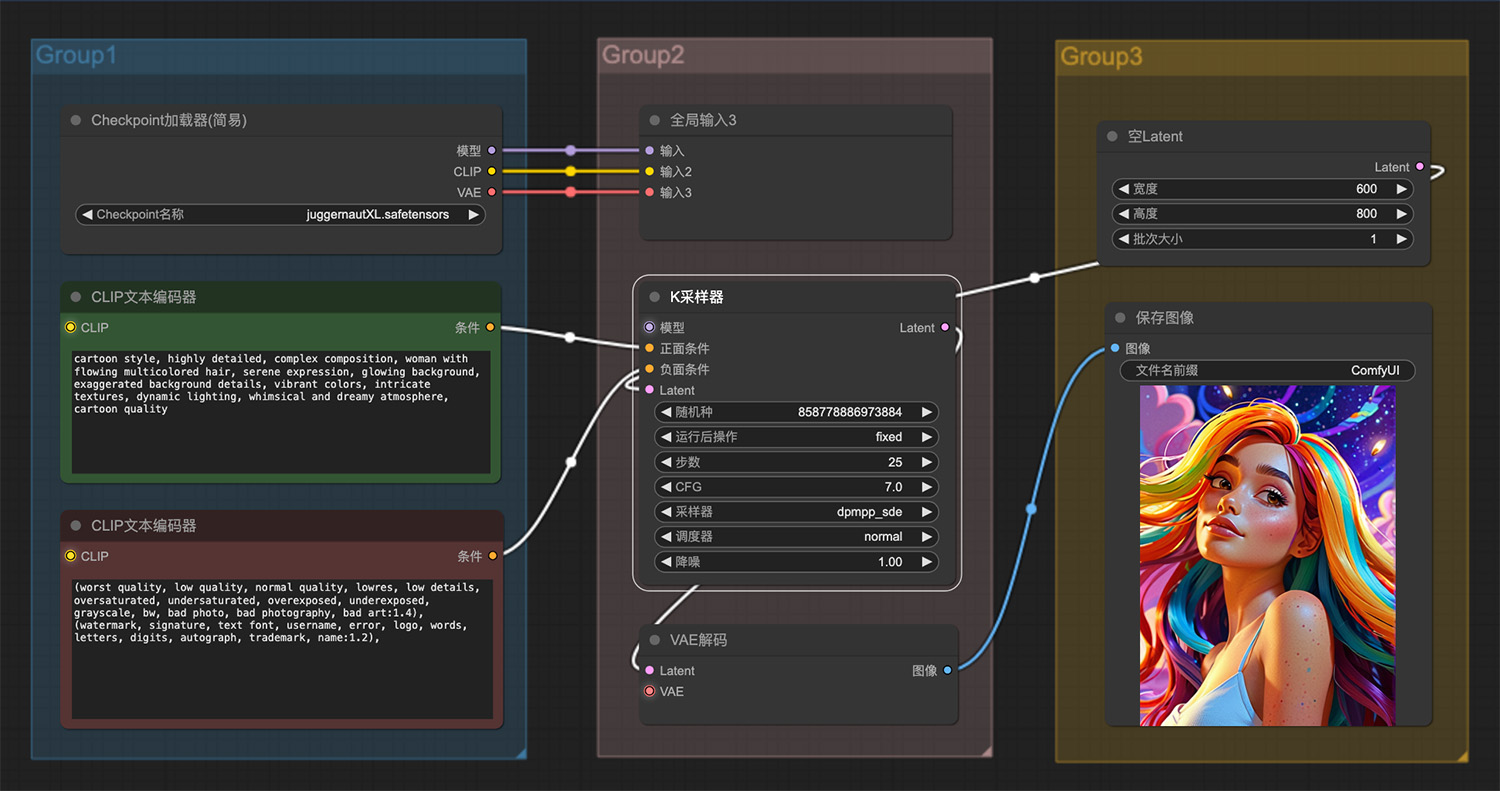The width and height of the screenshot is (1500, 791).
Task: Decrease 步数 value with left arrow
Action: pyautogui.click(x=666, y=462)
